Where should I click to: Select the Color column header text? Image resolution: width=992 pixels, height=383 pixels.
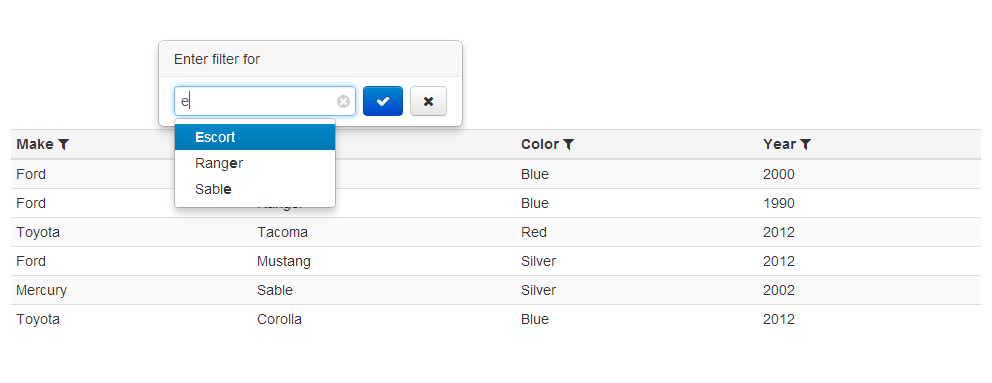click(540, 144)
